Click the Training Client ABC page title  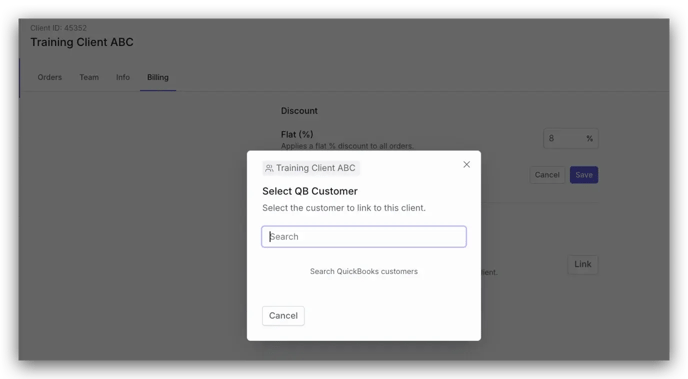[82, 42]
